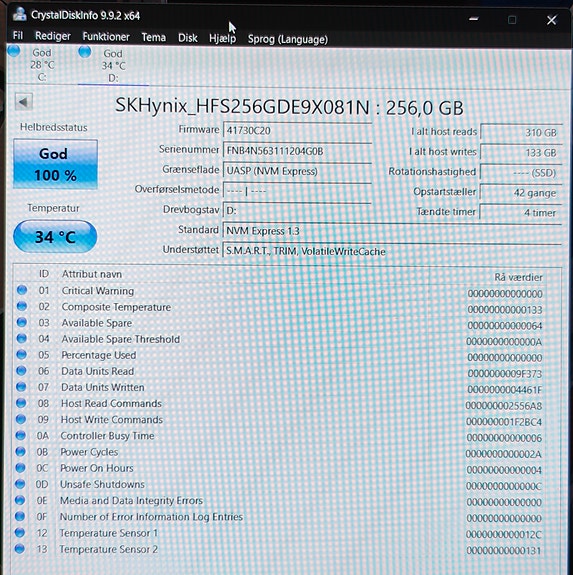The width and height of the screenshot is (573, 575).
Task: Click the status dot for Power Cycles
Action: (21, 451)
